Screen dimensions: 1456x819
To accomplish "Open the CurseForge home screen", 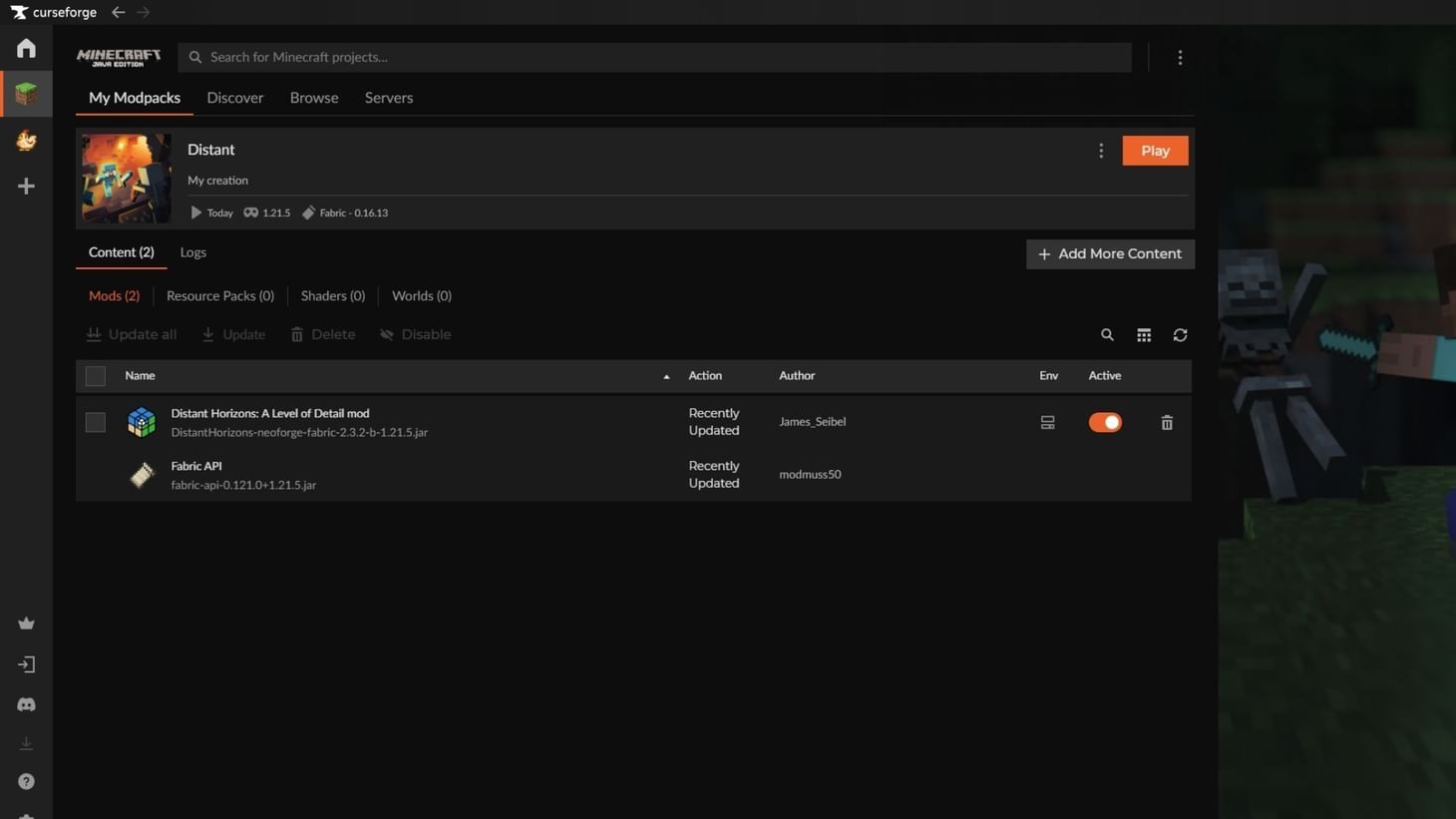I will (26, 47).
